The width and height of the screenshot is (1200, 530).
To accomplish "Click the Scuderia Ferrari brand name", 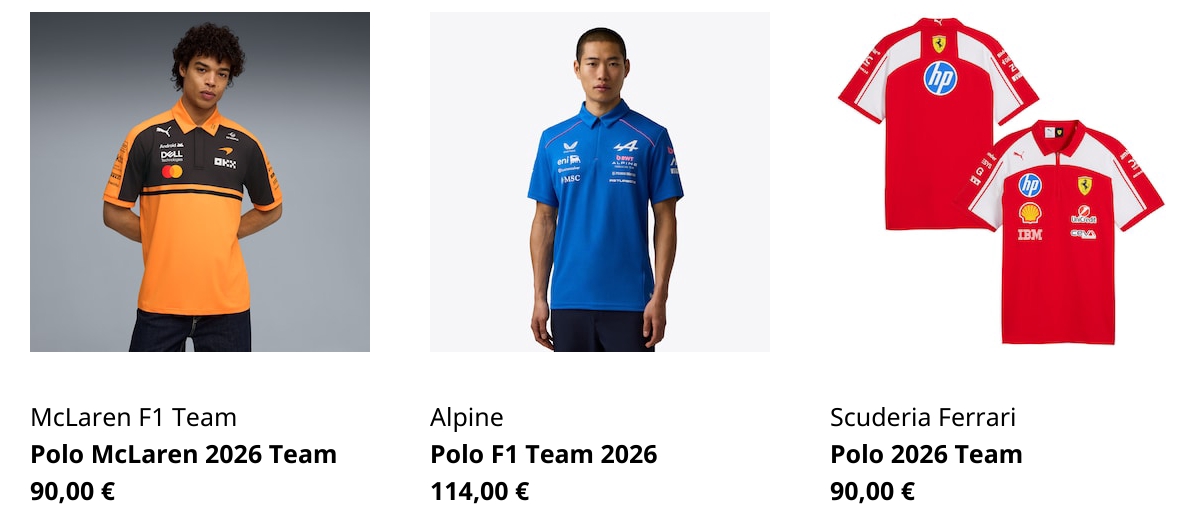I will click(923, 417).
